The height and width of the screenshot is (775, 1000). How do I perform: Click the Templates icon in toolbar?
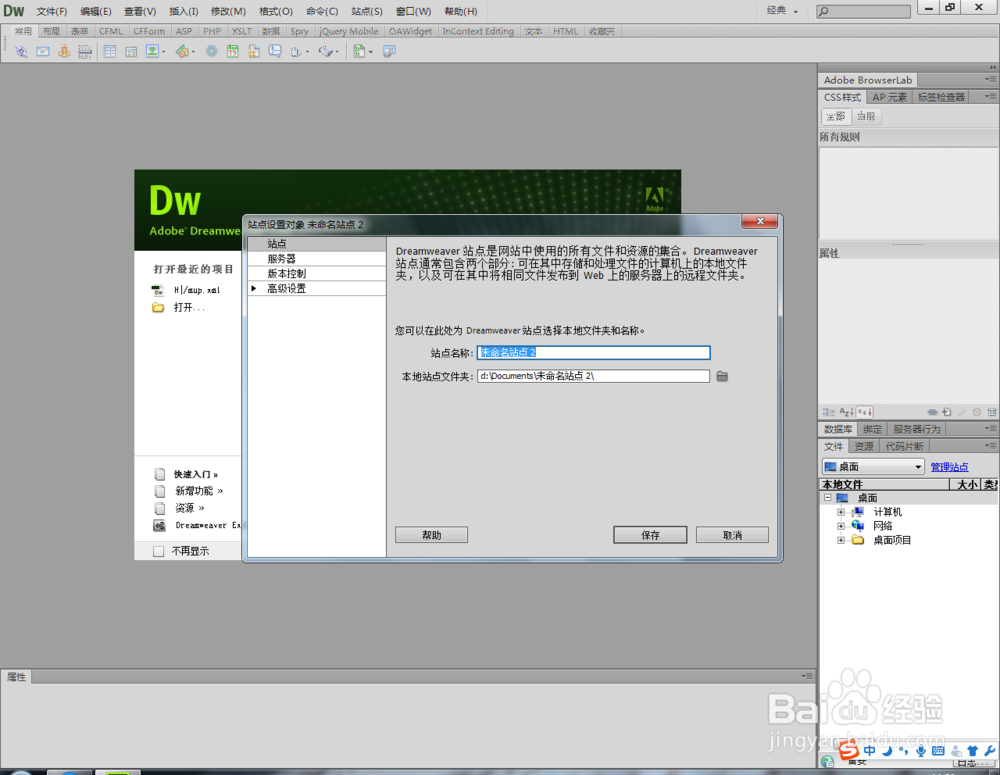(x=359, y=52)
